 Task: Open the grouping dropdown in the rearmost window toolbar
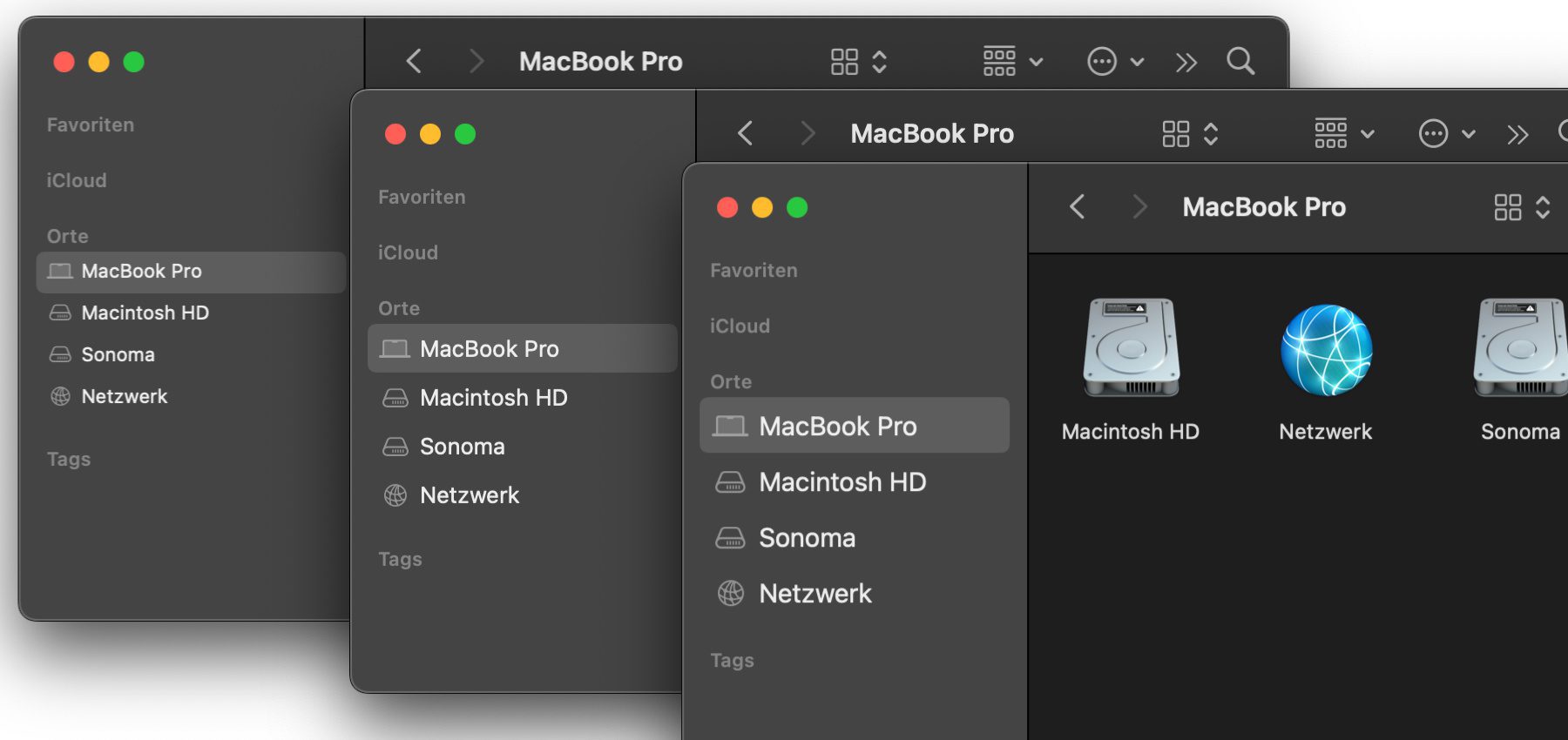[1012, 62]
